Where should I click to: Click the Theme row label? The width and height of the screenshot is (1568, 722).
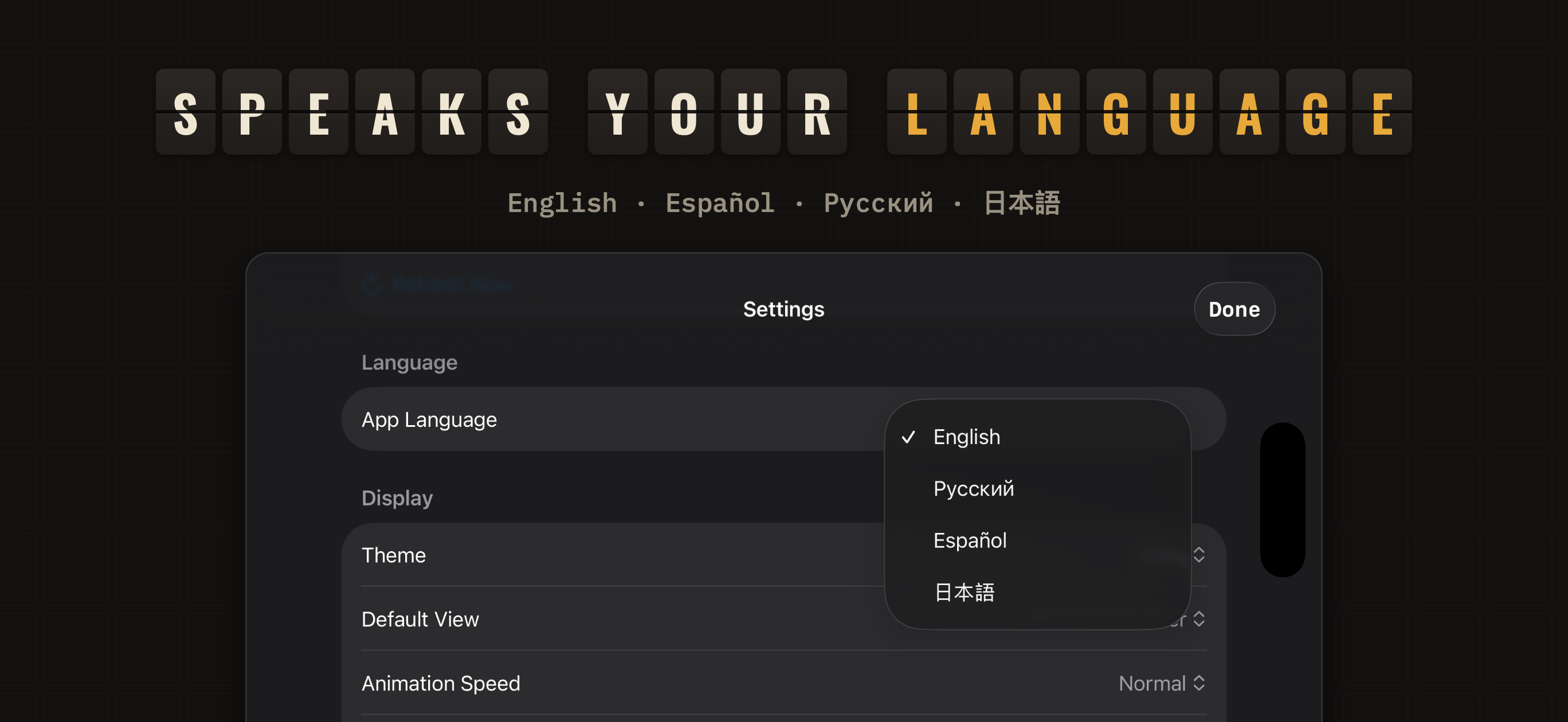coord(393,555)
